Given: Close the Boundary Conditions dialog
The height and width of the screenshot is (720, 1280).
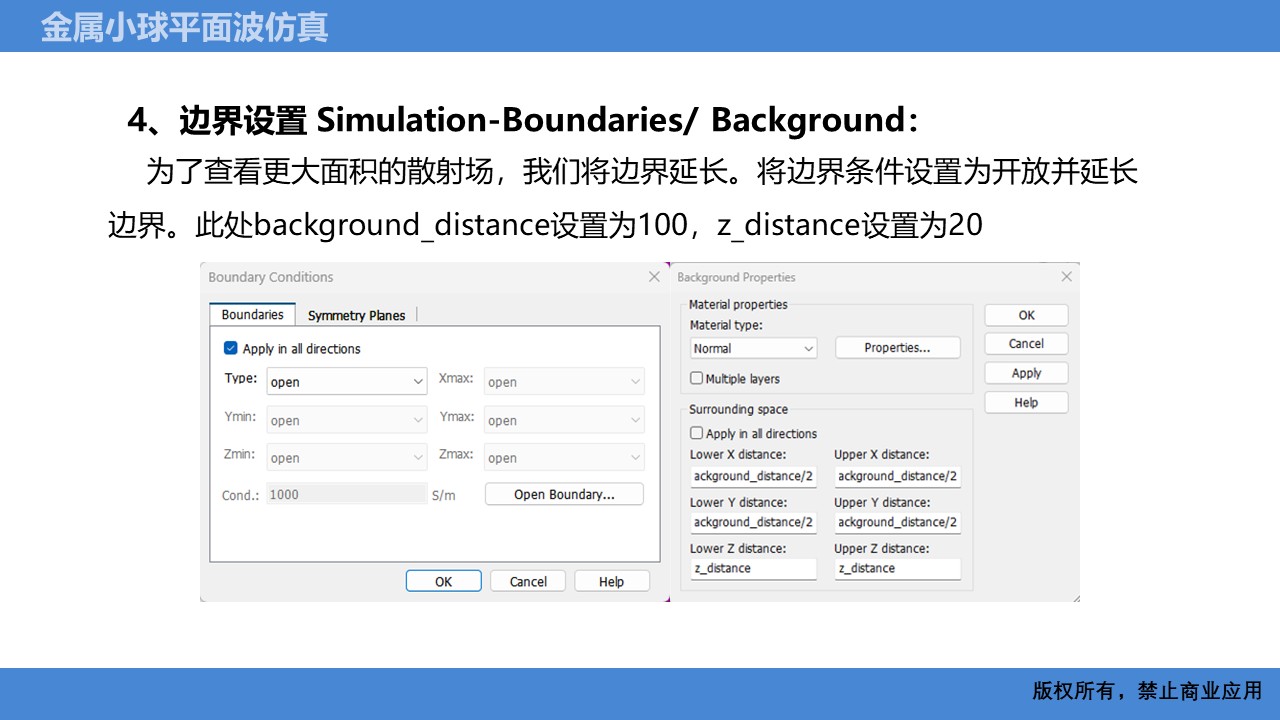Looking at the screenshot, I should click(654, 277).
